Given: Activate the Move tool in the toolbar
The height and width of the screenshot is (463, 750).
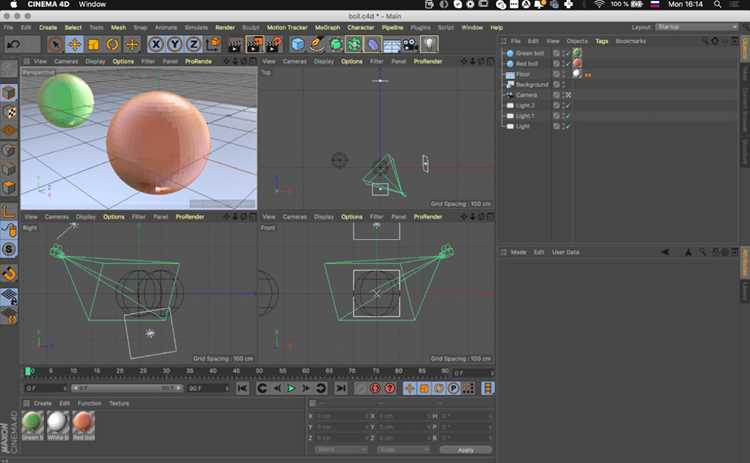Looking at the screenshot, I should click(75, 44).
